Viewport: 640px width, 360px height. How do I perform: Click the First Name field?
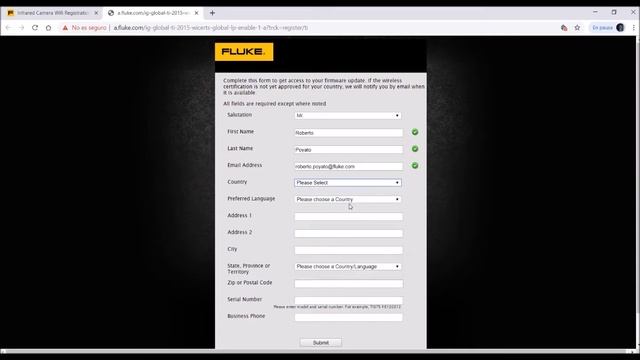[x=349, y=133]
